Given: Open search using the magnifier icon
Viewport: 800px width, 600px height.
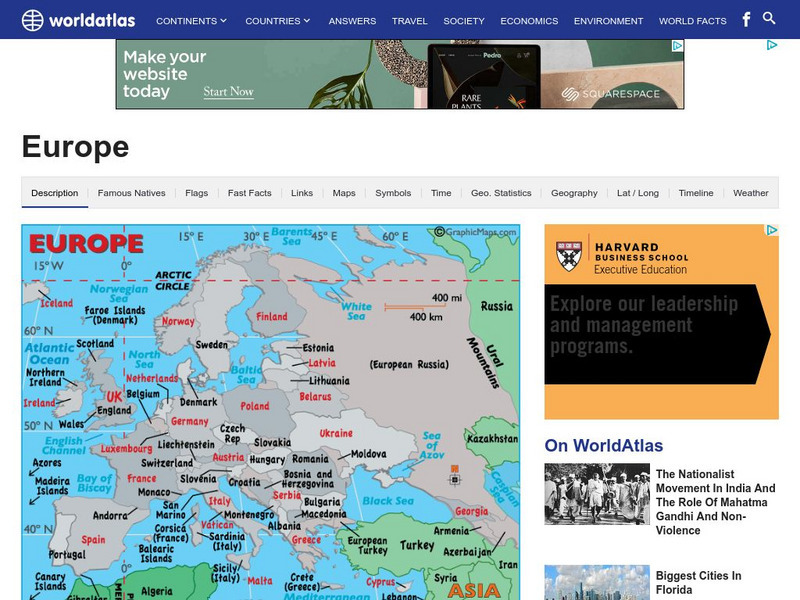Looking at the screenshot, I should point(770,18).
